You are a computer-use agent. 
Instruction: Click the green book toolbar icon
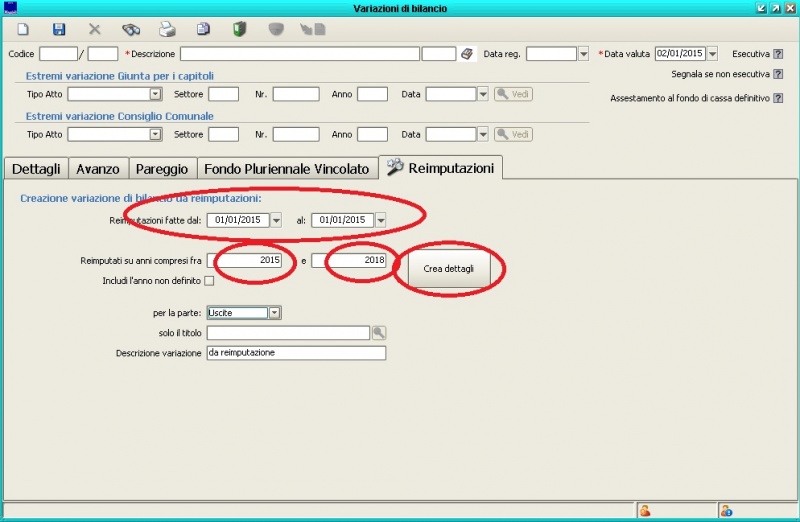pyautogui.click(x=239, y=30)
